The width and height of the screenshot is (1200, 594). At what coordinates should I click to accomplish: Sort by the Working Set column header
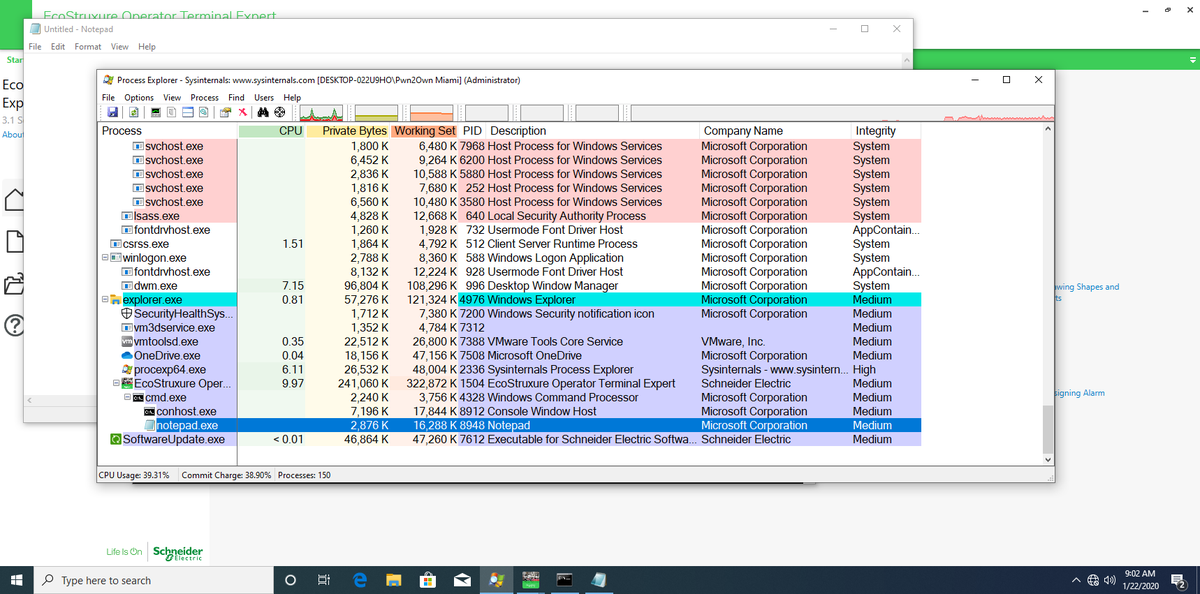coord(424,131)
